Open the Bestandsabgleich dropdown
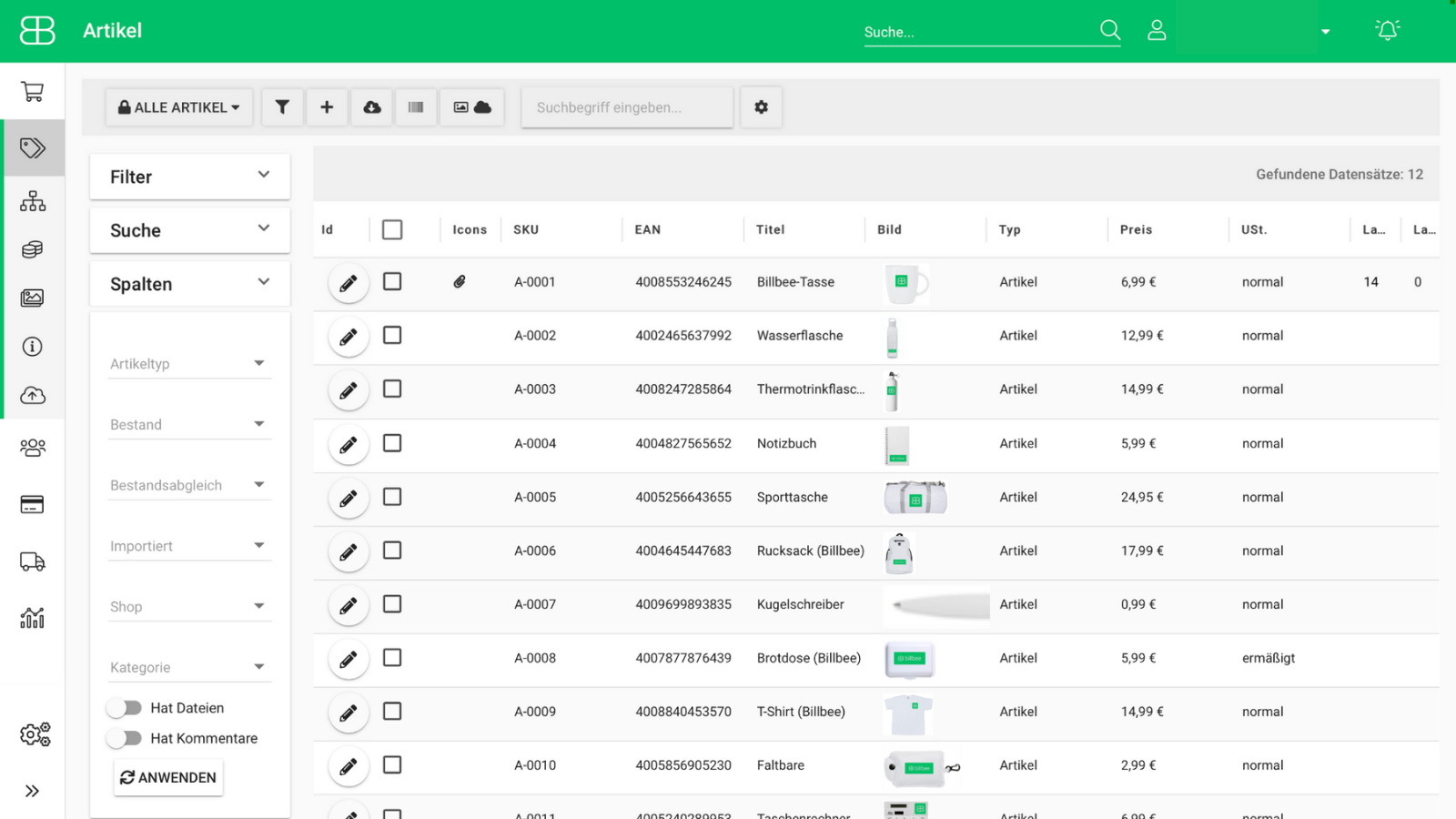The image size is (1456, 819). click(x=190, y=485)
